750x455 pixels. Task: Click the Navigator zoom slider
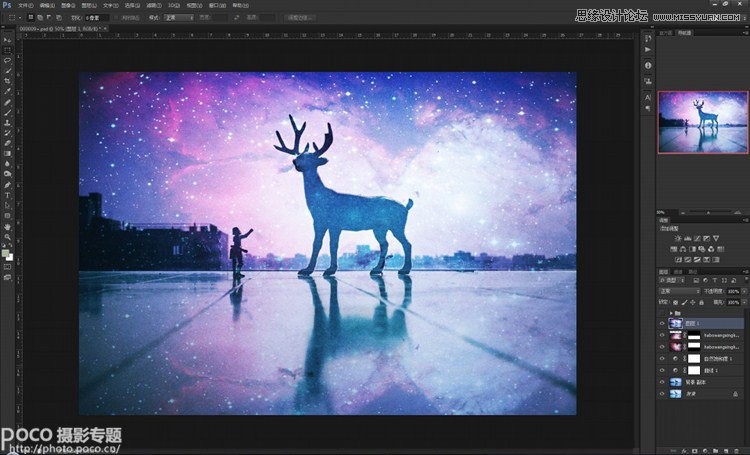coord(708,212)
